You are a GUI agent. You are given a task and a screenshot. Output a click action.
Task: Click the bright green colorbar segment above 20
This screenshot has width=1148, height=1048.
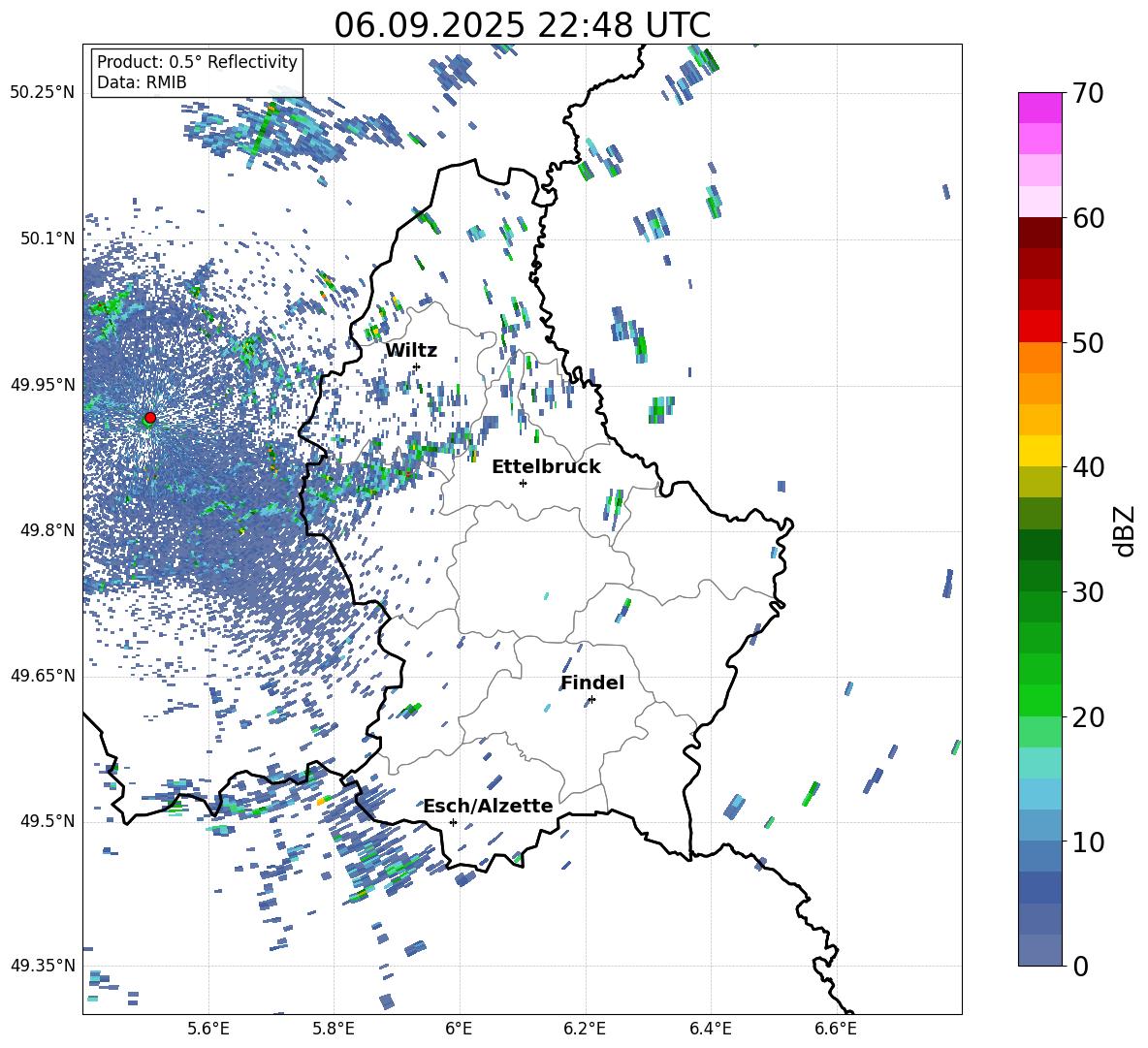point(1039,700)
